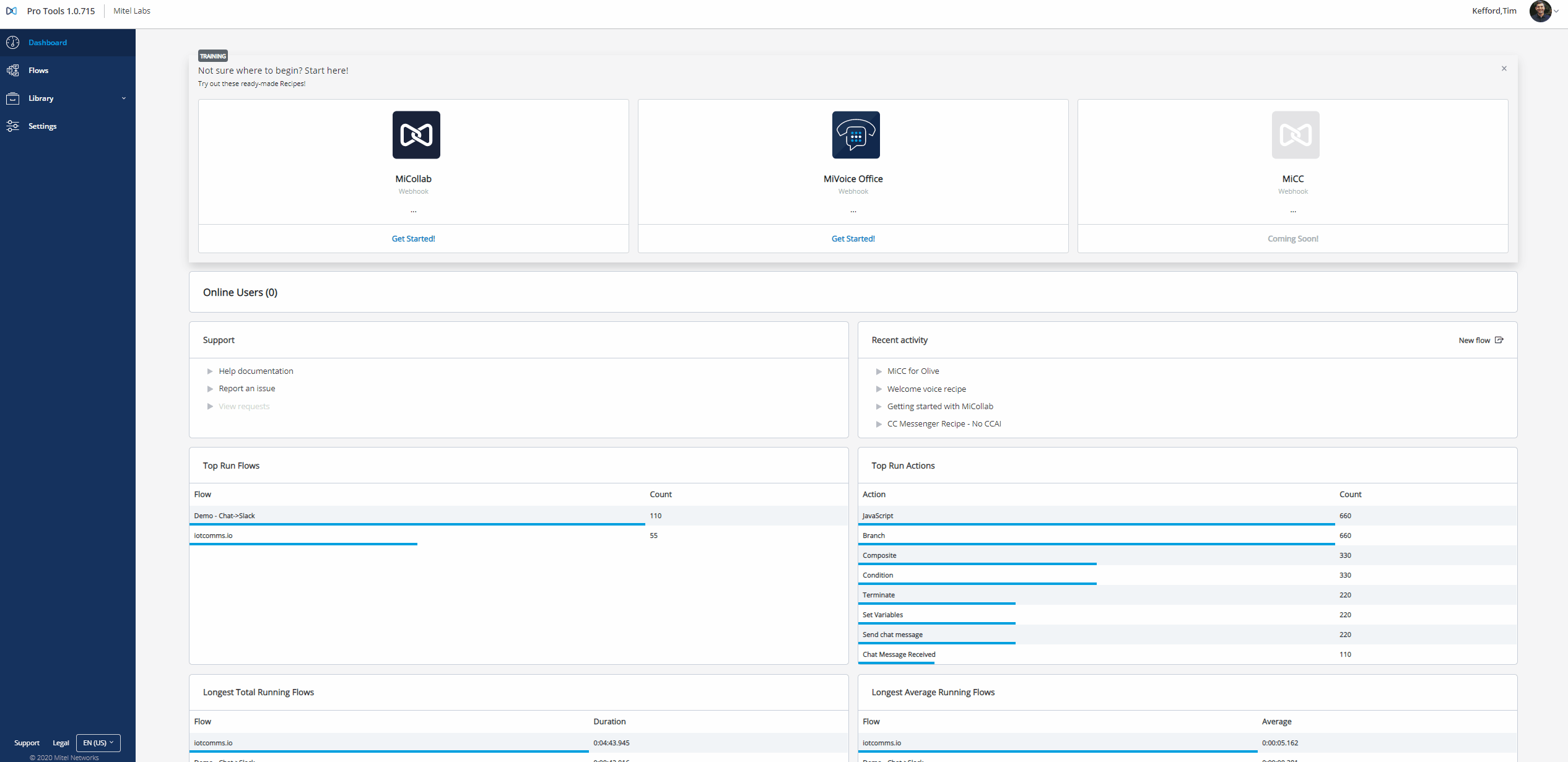Open the Dashboard gauge icon
Screen dimensions: 1568x762
click(12, 43)
